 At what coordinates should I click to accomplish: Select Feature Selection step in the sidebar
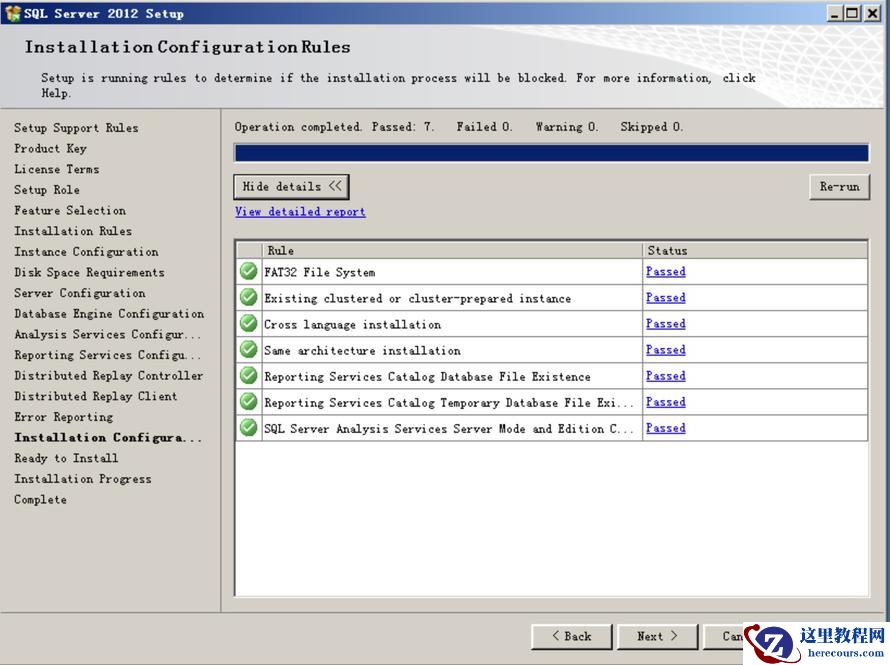pos(70,211)
